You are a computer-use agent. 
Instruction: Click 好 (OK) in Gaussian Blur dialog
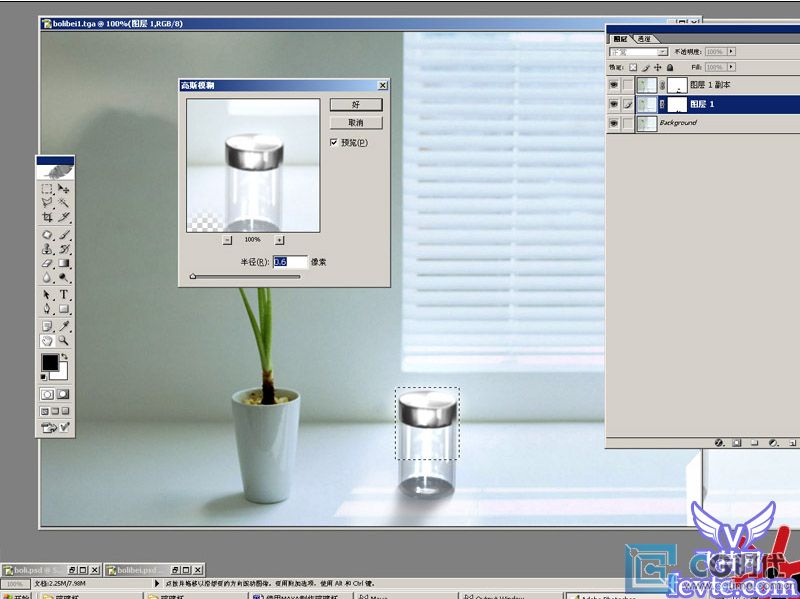pyautogui.click(x=356, y=105)
